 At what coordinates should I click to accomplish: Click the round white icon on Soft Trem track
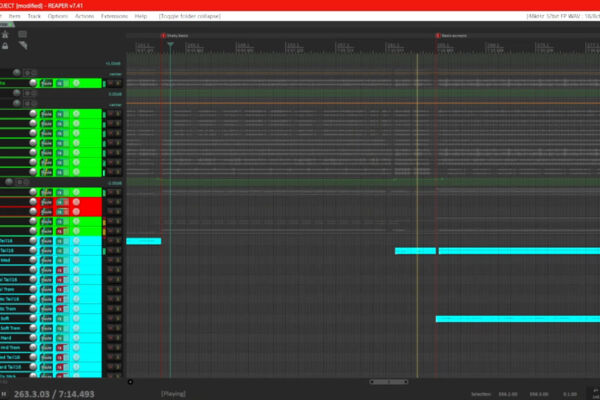coord(76,328)
